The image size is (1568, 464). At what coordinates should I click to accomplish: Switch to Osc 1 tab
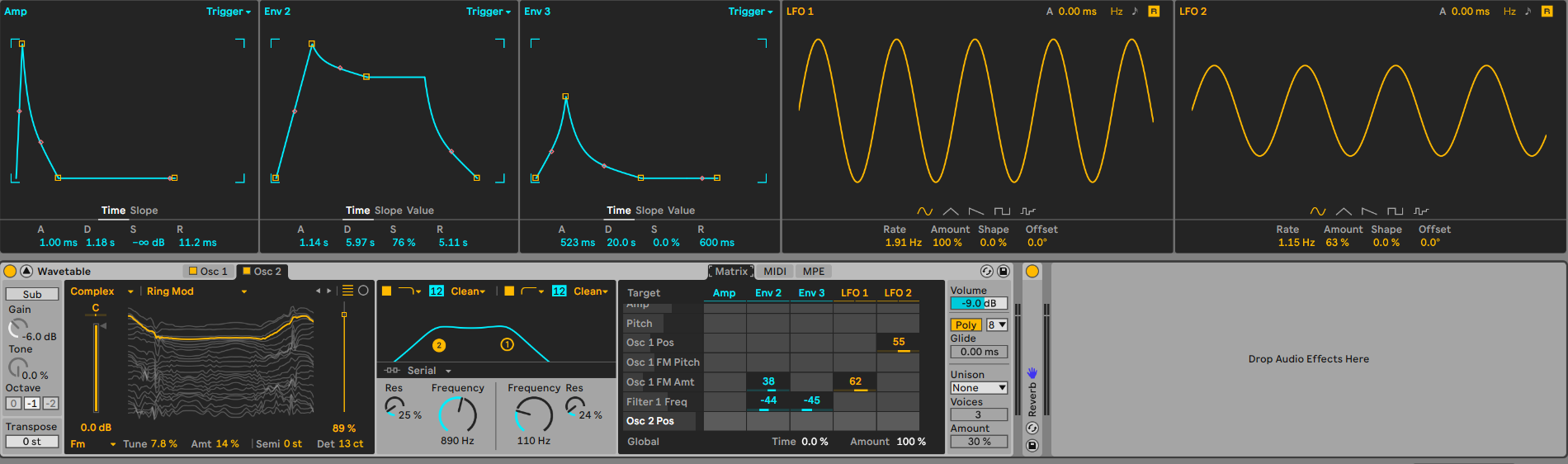coord(208,271)
